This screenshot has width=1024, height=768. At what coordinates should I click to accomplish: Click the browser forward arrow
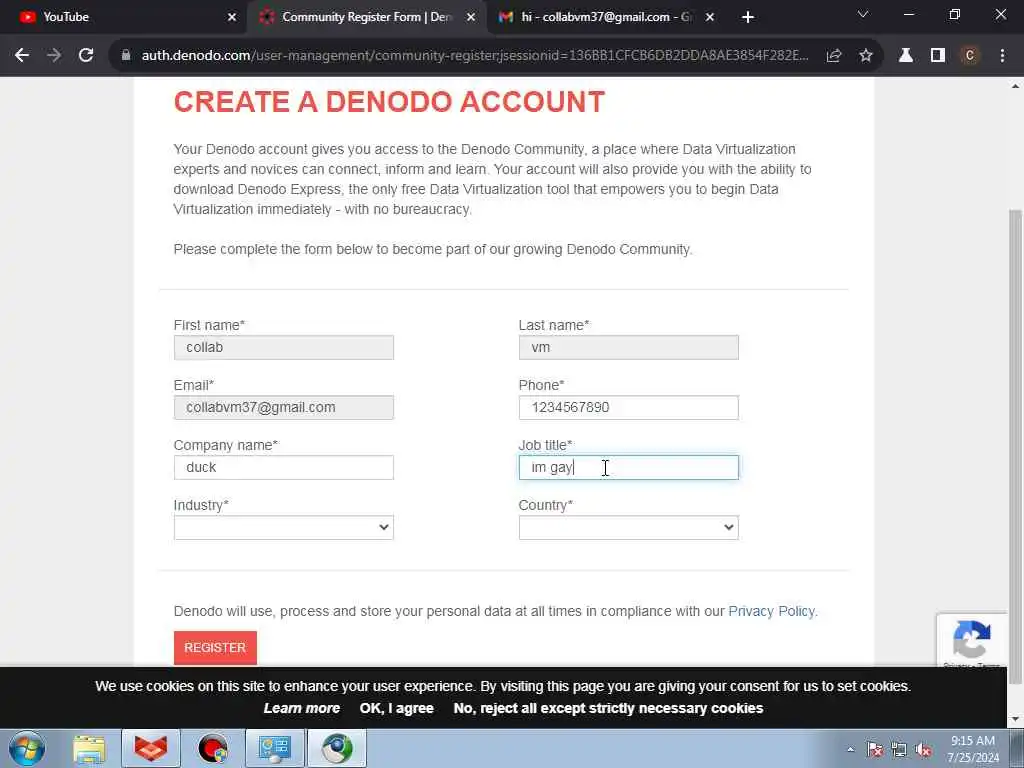tap(54, 56)
